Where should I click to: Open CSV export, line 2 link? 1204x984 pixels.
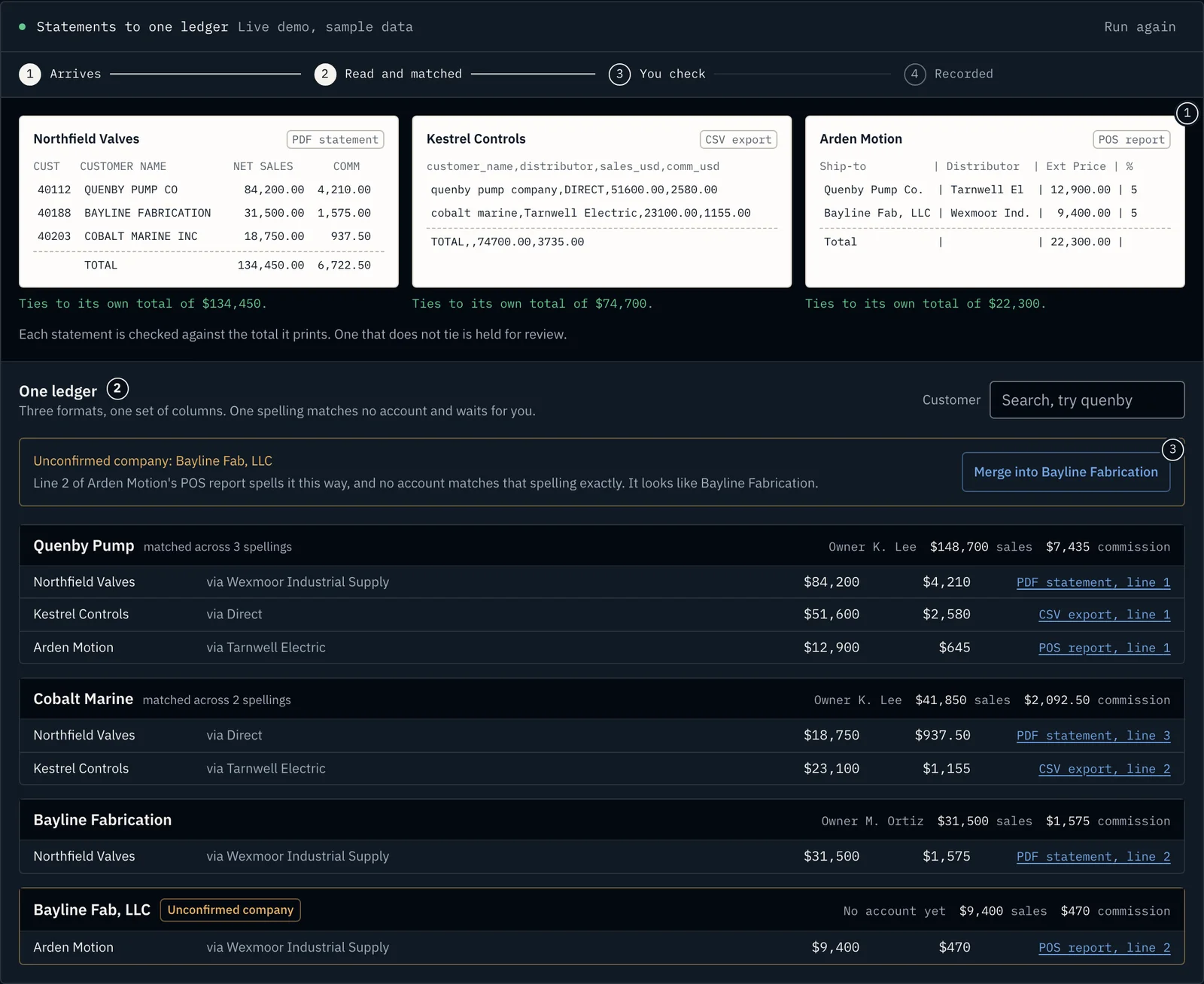click(x=1104, y=769)
